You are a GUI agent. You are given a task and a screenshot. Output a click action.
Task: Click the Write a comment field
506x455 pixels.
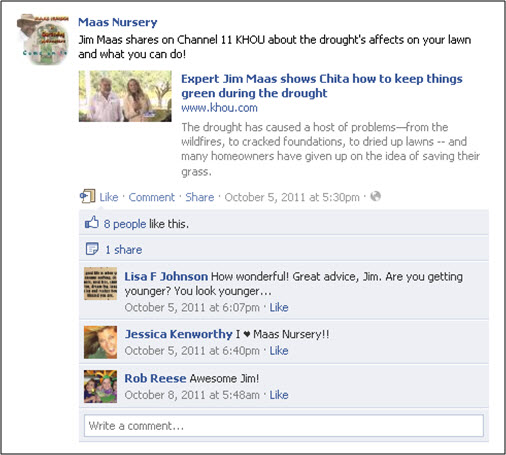[x=284, y=426]
